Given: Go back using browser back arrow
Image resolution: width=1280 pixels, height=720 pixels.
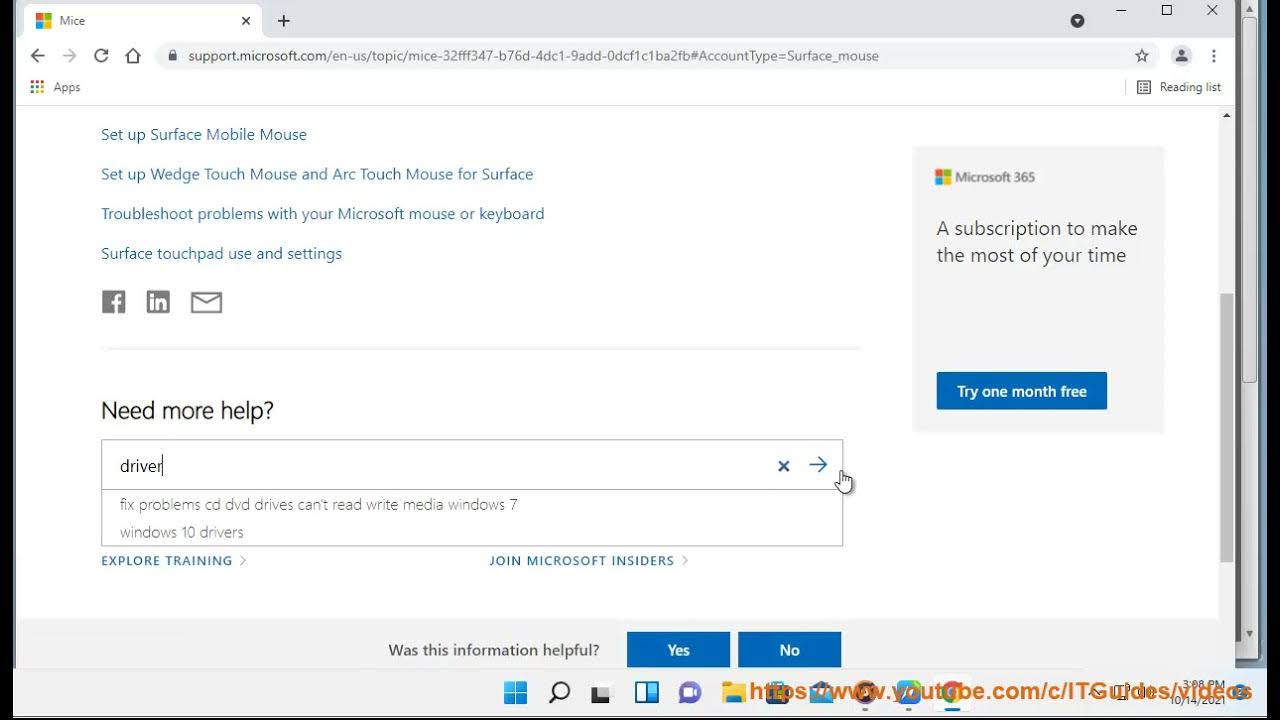Looking at the screenshot, I should coord(38,56).
